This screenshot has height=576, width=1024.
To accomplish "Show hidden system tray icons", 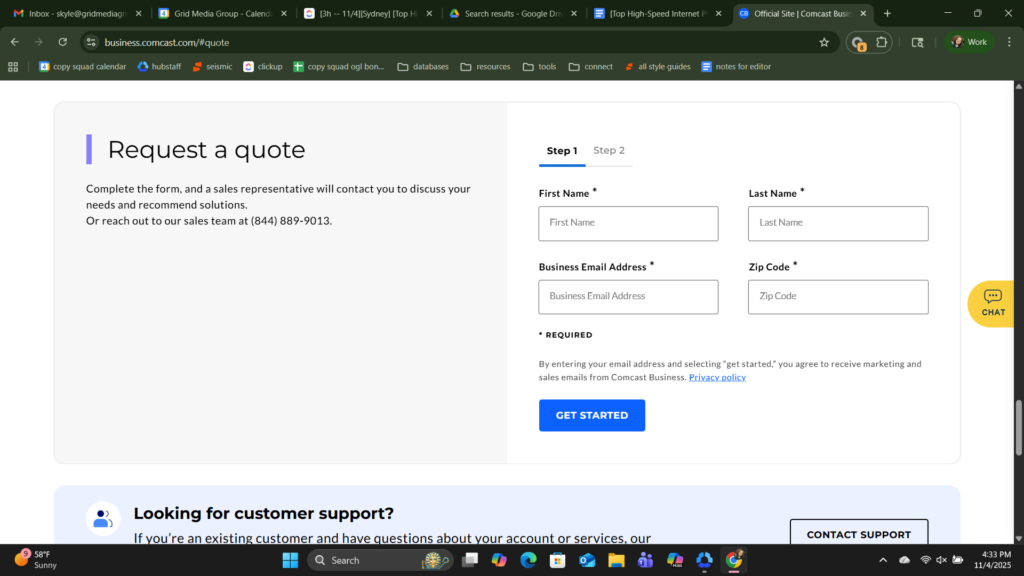I will (882, 560).
